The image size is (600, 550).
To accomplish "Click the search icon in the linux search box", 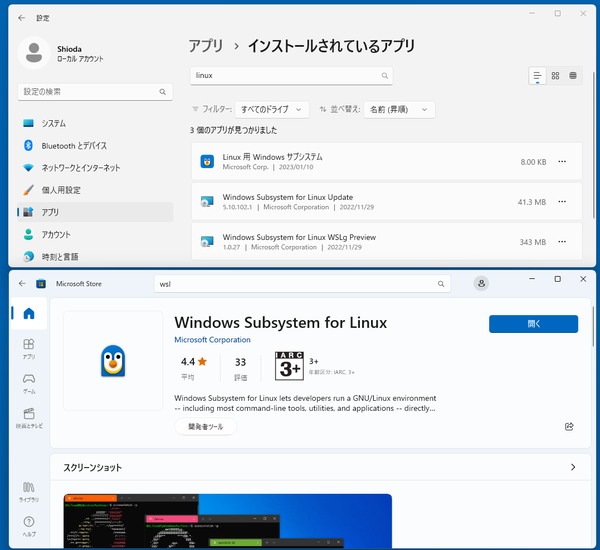I will (385, 76).
